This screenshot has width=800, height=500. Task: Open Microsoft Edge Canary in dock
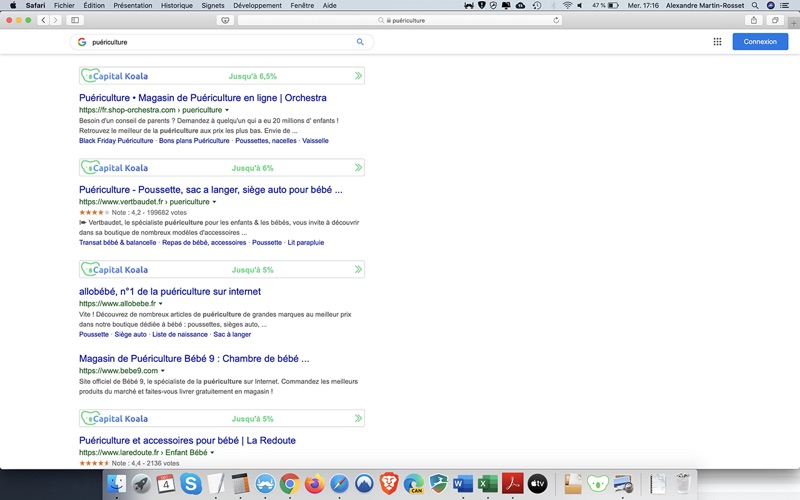coord(414,483)
